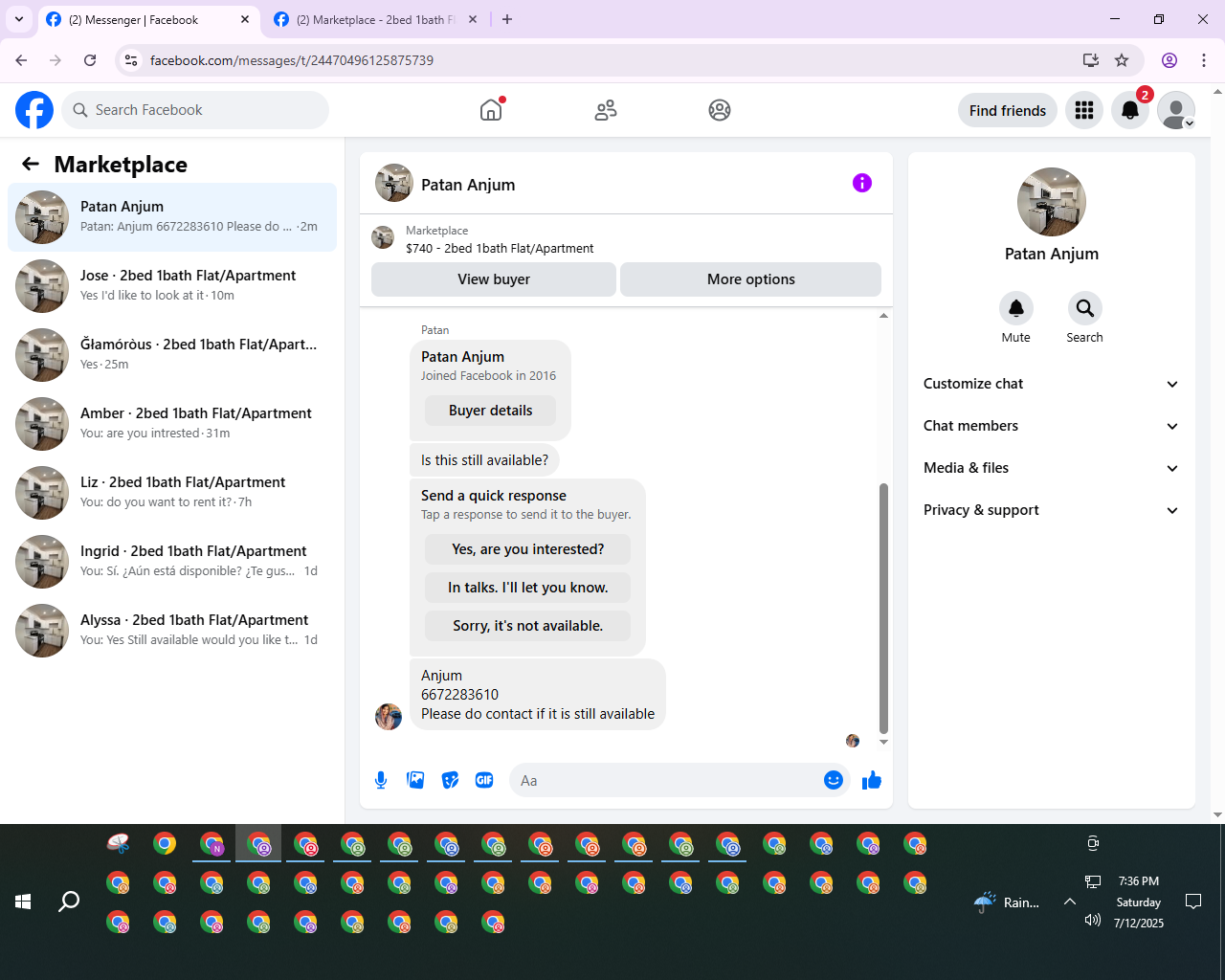Open the Głamóròus conversation
This screenshot has width=1225, height=980.
point(172,355)
